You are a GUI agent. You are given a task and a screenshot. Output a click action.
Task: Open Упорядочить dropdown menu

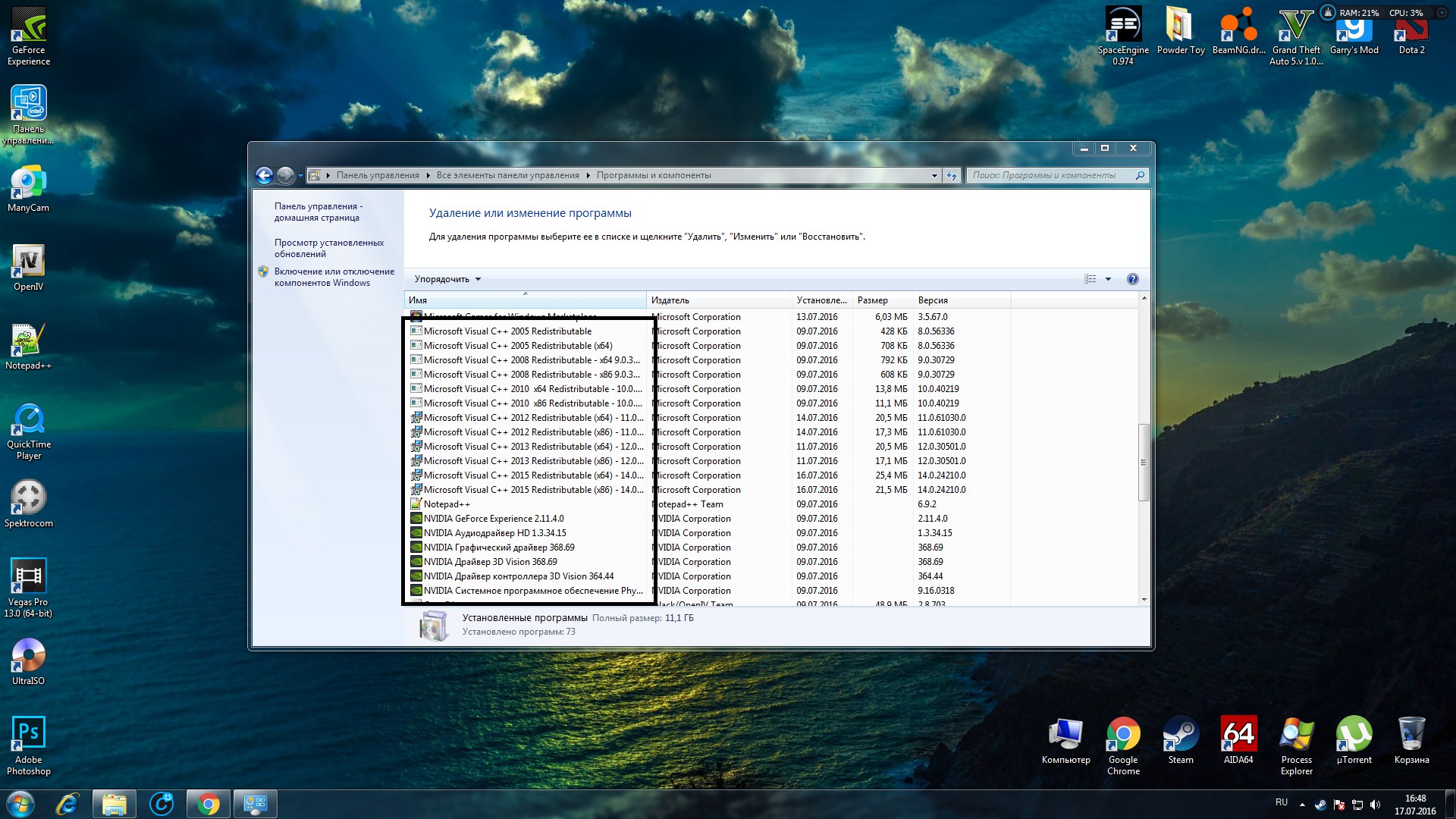[447, 279]
